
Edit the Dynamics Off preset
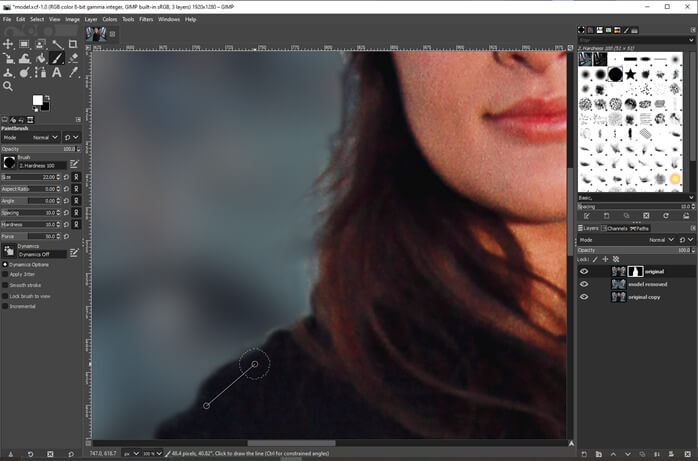[x=74, y=253]
